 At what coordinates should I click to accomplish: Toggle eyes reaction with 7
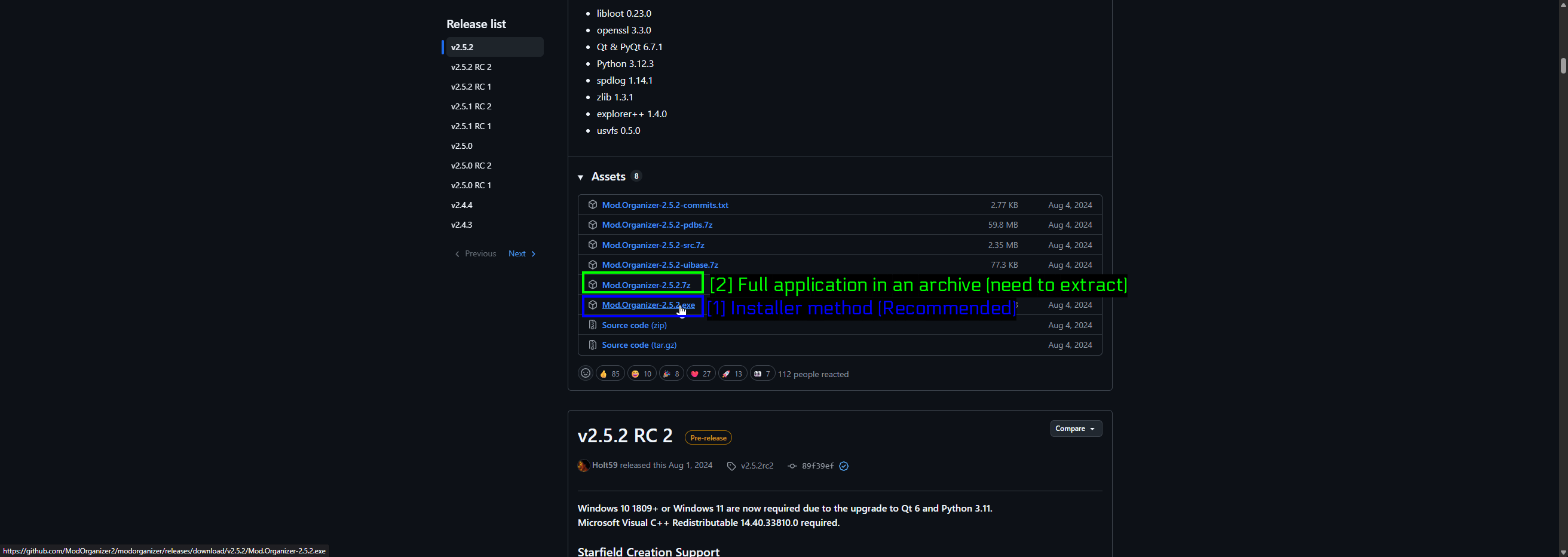point(762,374)
